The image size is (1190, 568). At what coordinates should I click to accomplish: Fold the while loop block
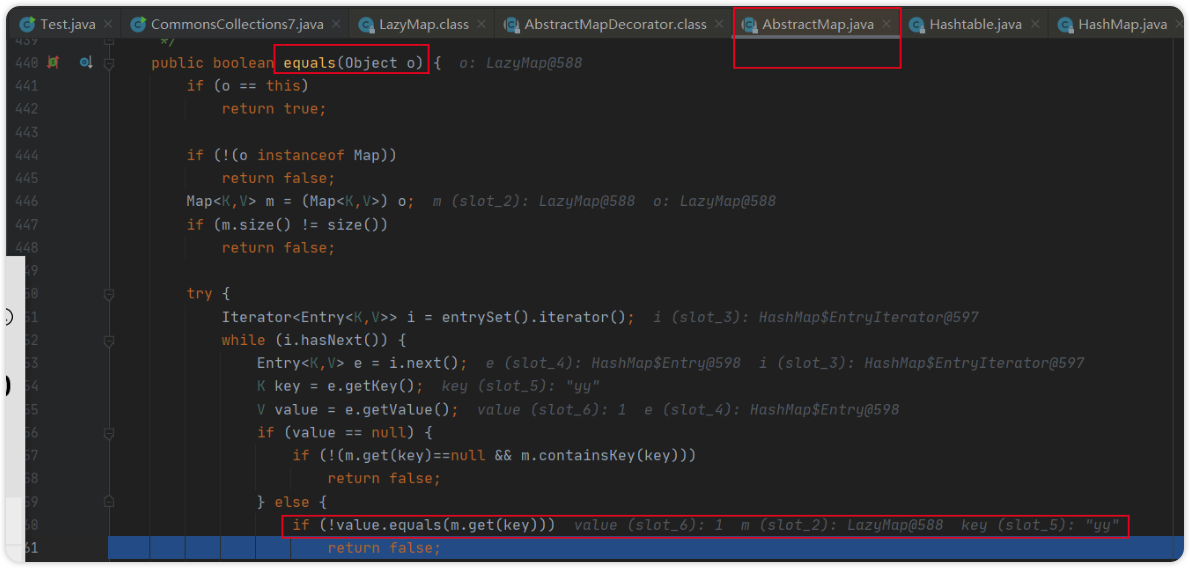(x=109, y=340)
